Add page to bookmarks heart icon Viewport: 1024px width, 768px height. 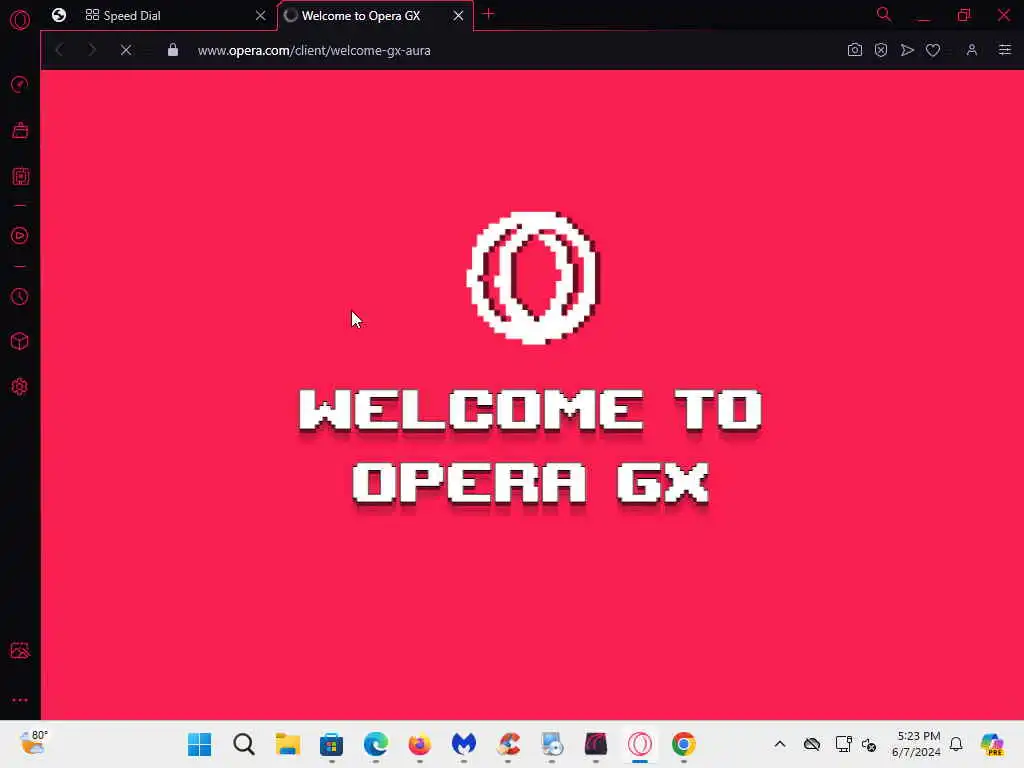[933, 50]
